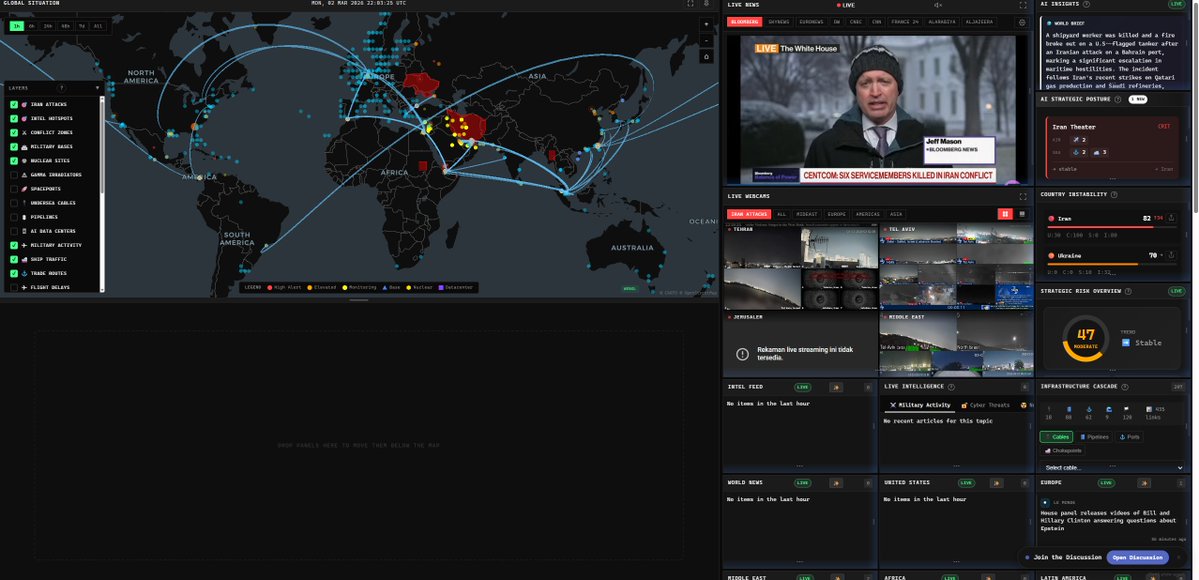The height and width of the screenshot is (580, 1199).
Task: Enable the Undersea Cables layer
Action: [14, 203]
